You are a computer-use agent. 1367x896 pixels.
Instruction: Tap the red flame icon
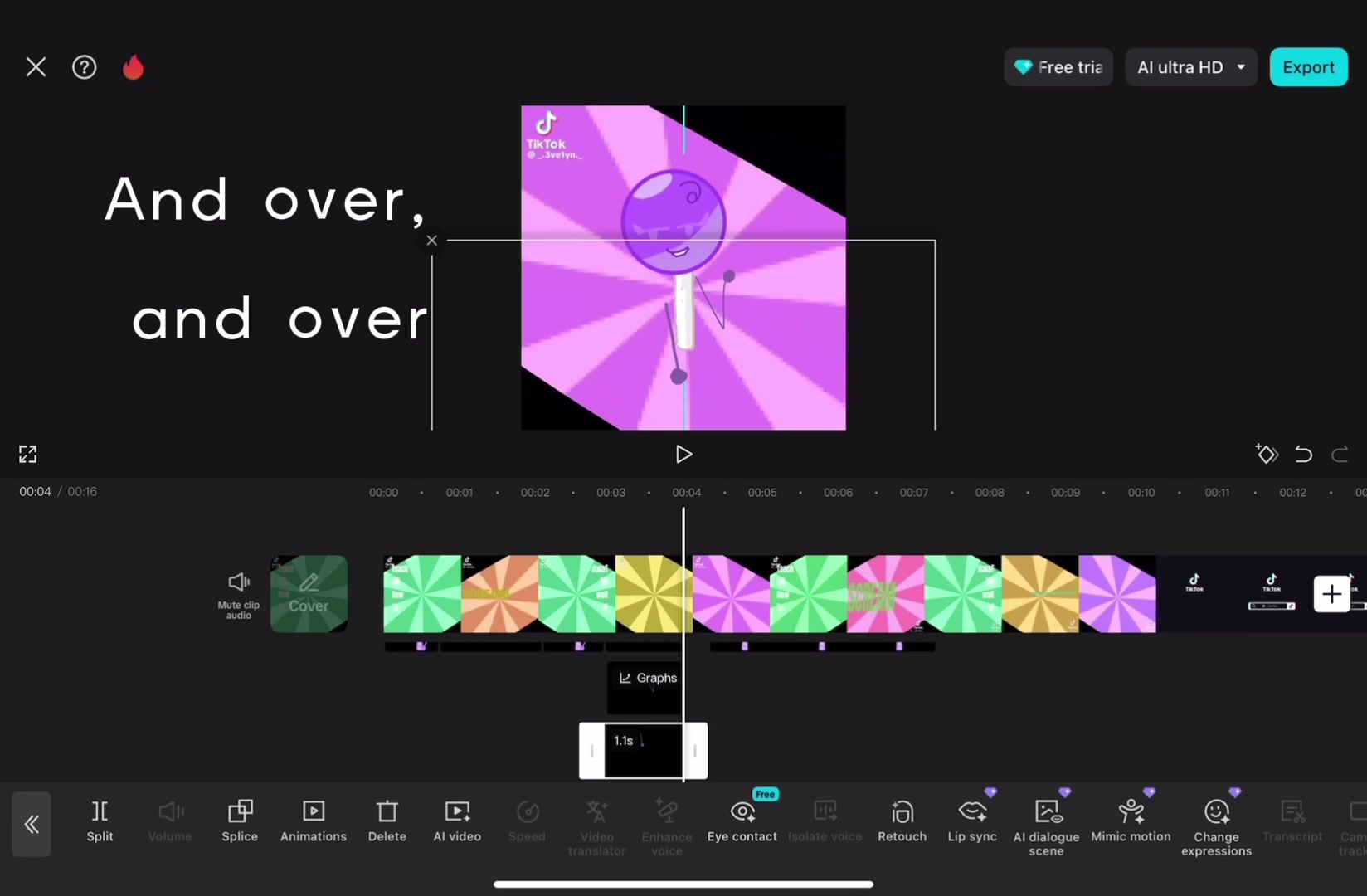click(133, 67)
